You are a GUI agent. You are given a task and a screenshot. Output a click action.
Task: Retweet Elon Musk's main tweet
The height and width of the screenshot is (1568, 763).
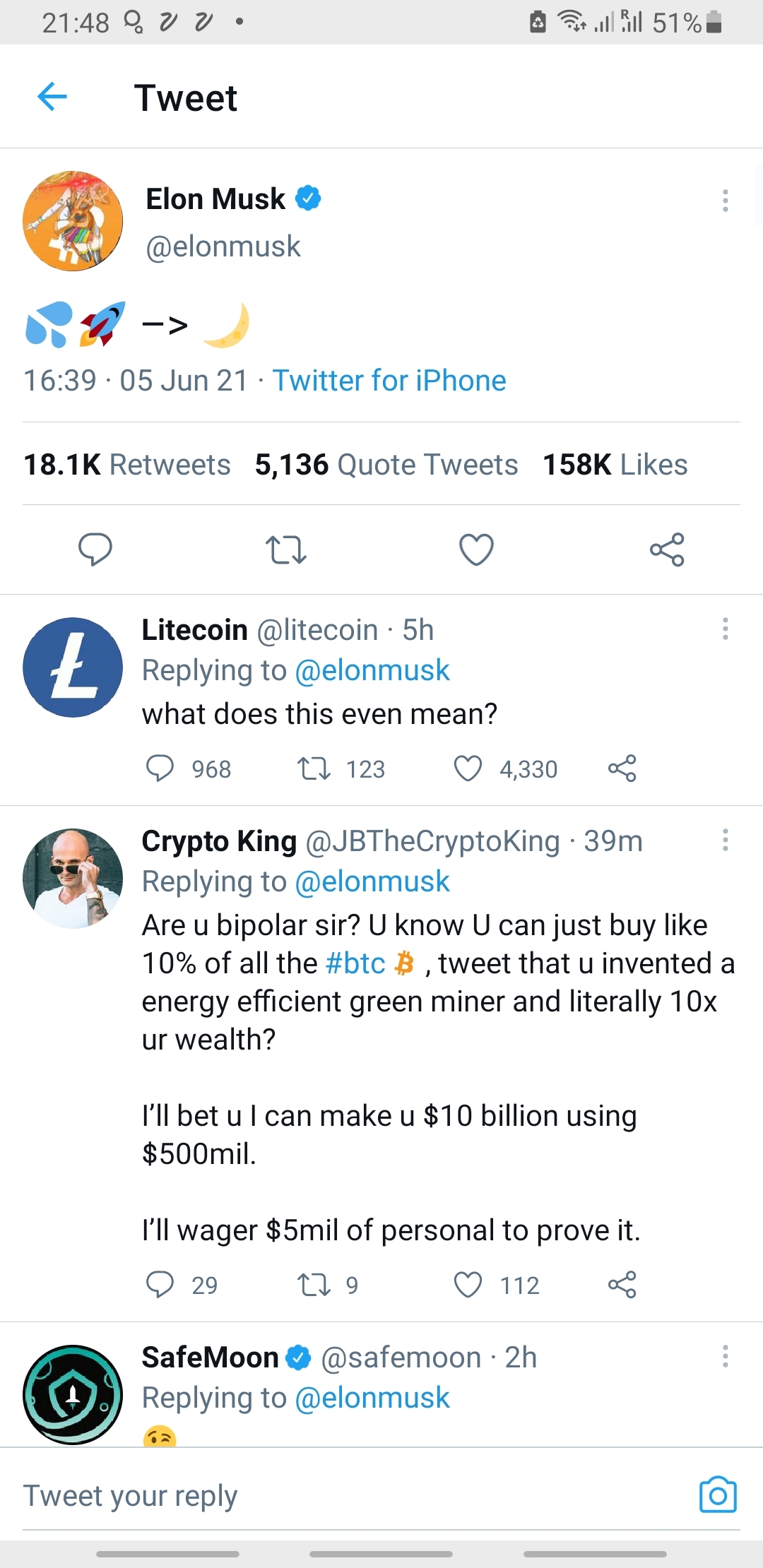point(285,550)
